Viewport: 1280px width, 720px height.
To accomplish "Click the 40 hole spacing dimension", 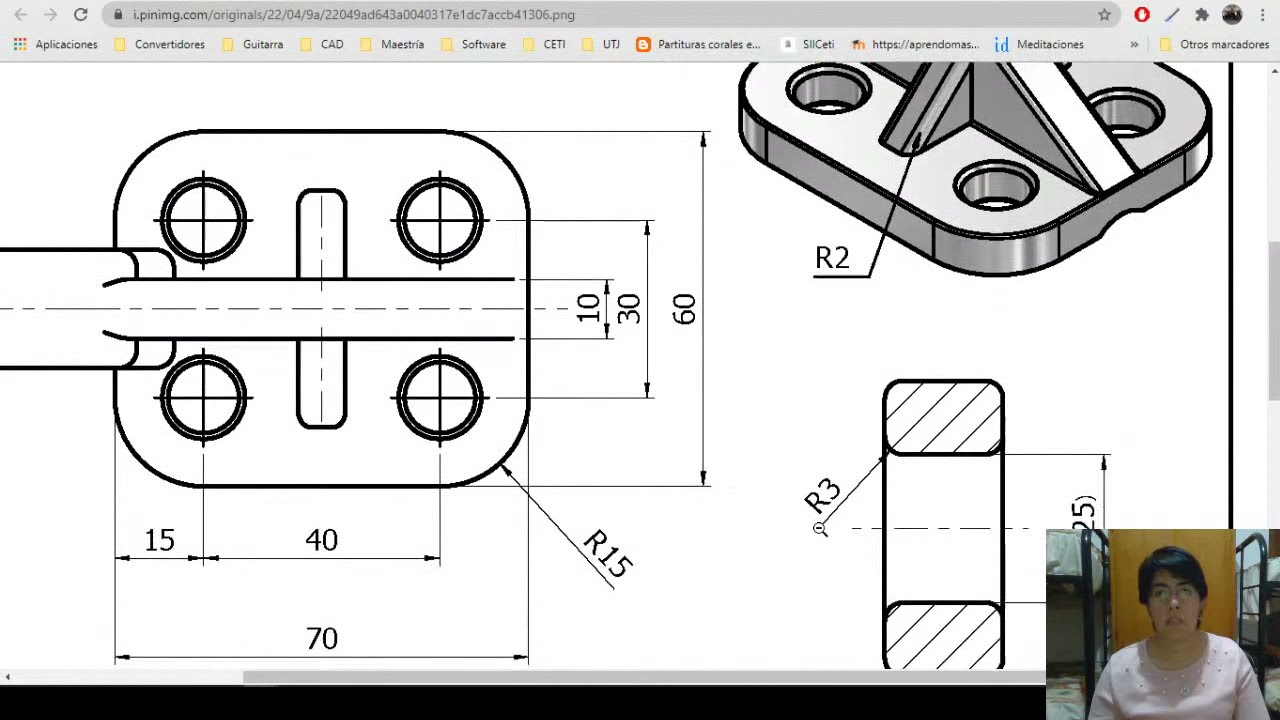I will (321, 540).
